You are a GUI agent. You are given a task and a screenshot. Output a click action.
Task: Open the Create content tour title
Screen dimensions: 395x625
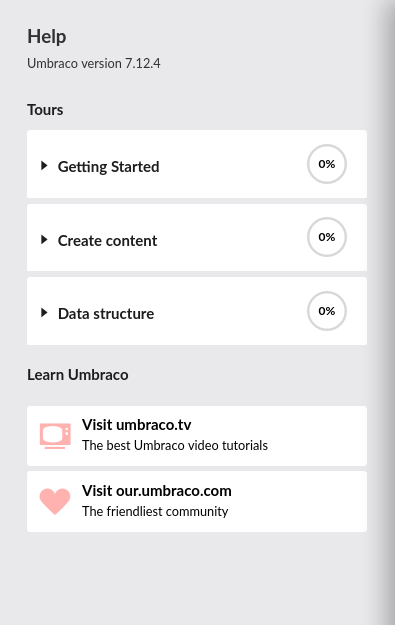click(x=107, y=240)
